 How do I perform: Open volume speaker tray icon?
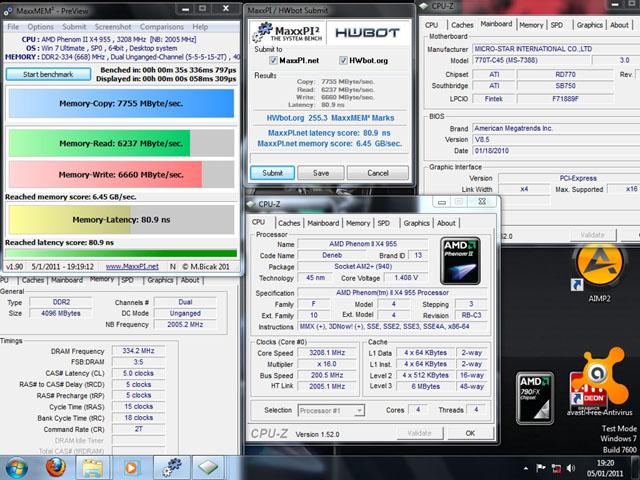click(x=571, y=468)
